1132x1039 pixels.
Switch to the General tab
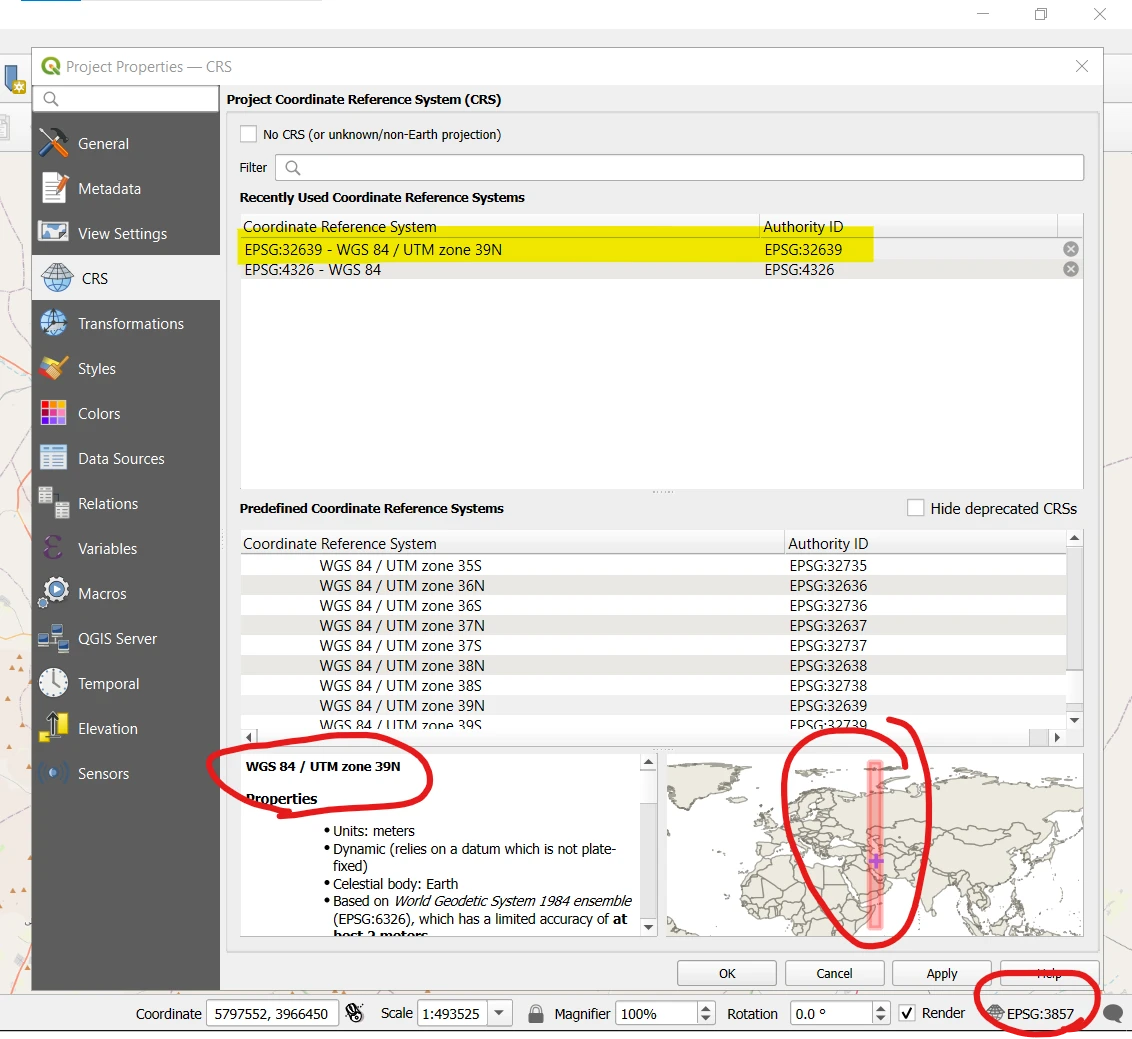click(x=126, y=143)
